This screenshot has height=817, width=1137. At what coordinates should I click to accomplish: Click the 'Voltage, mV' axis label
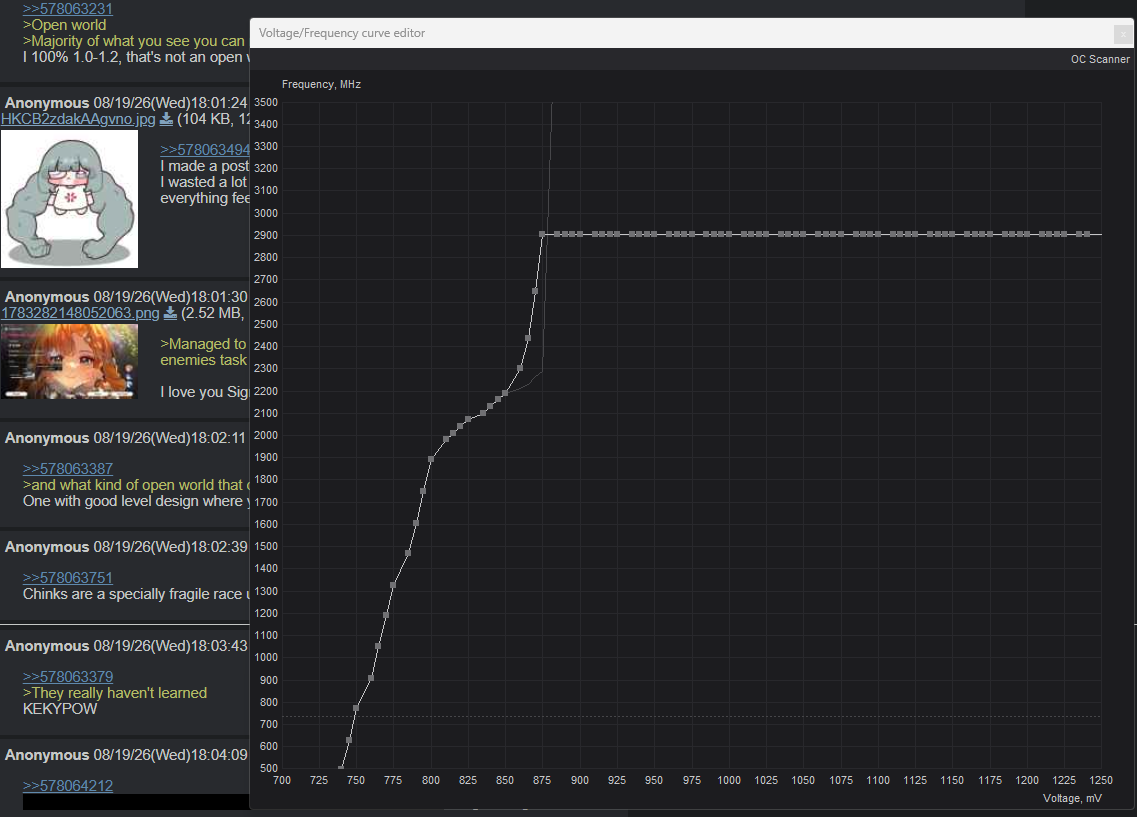pos(1072,798)
